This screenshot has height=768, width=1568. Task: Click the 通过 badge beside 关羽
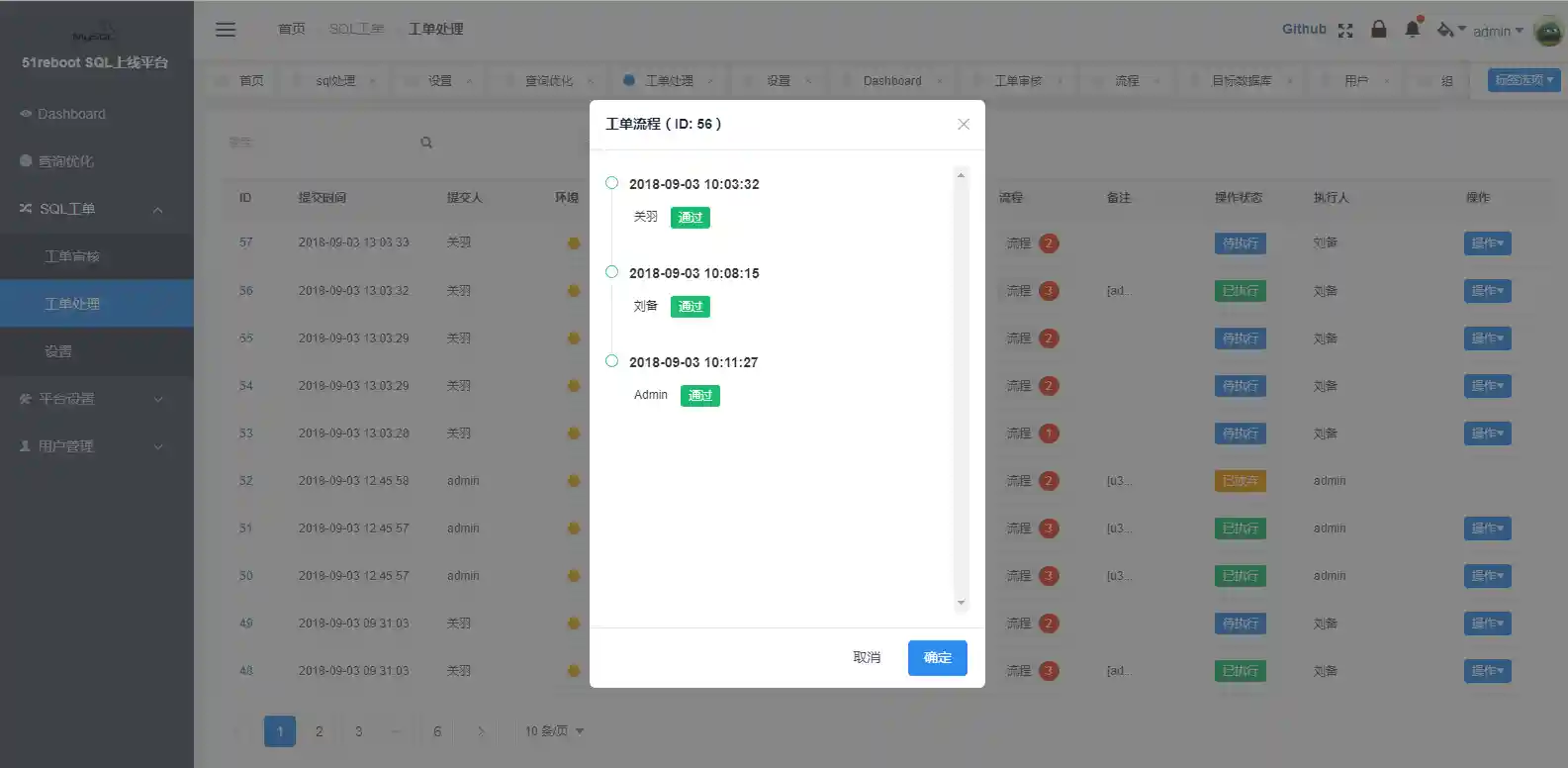(x=691, y=218)
